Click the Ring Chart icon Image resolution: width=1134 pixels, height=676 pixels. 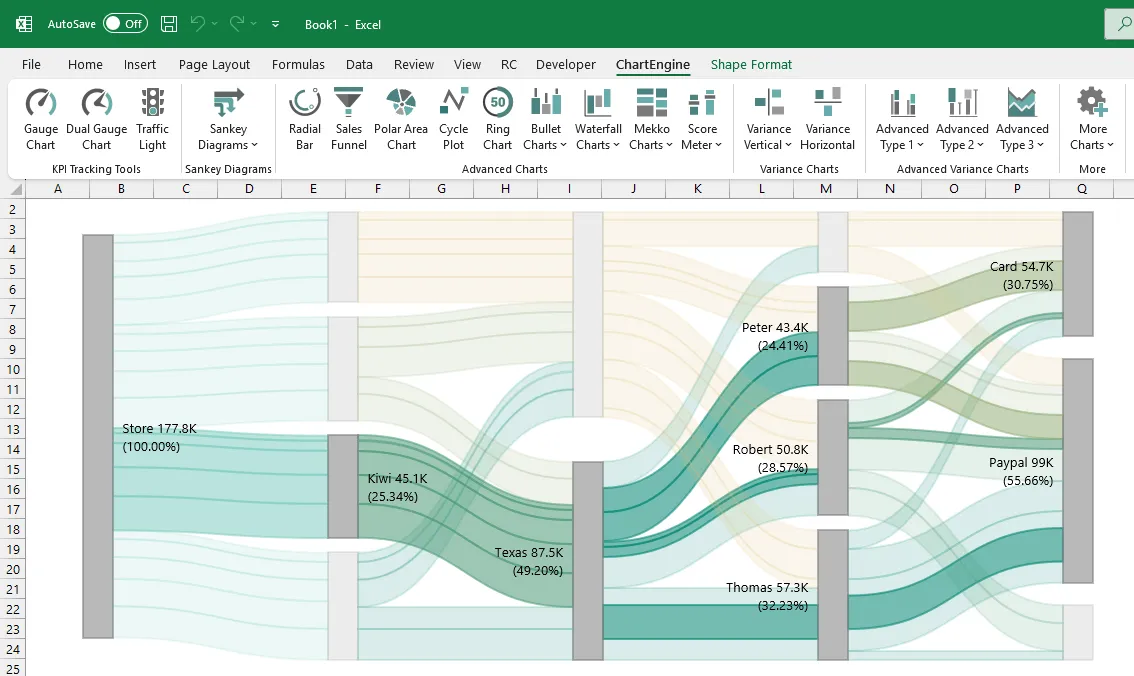(x=497, y=117)
